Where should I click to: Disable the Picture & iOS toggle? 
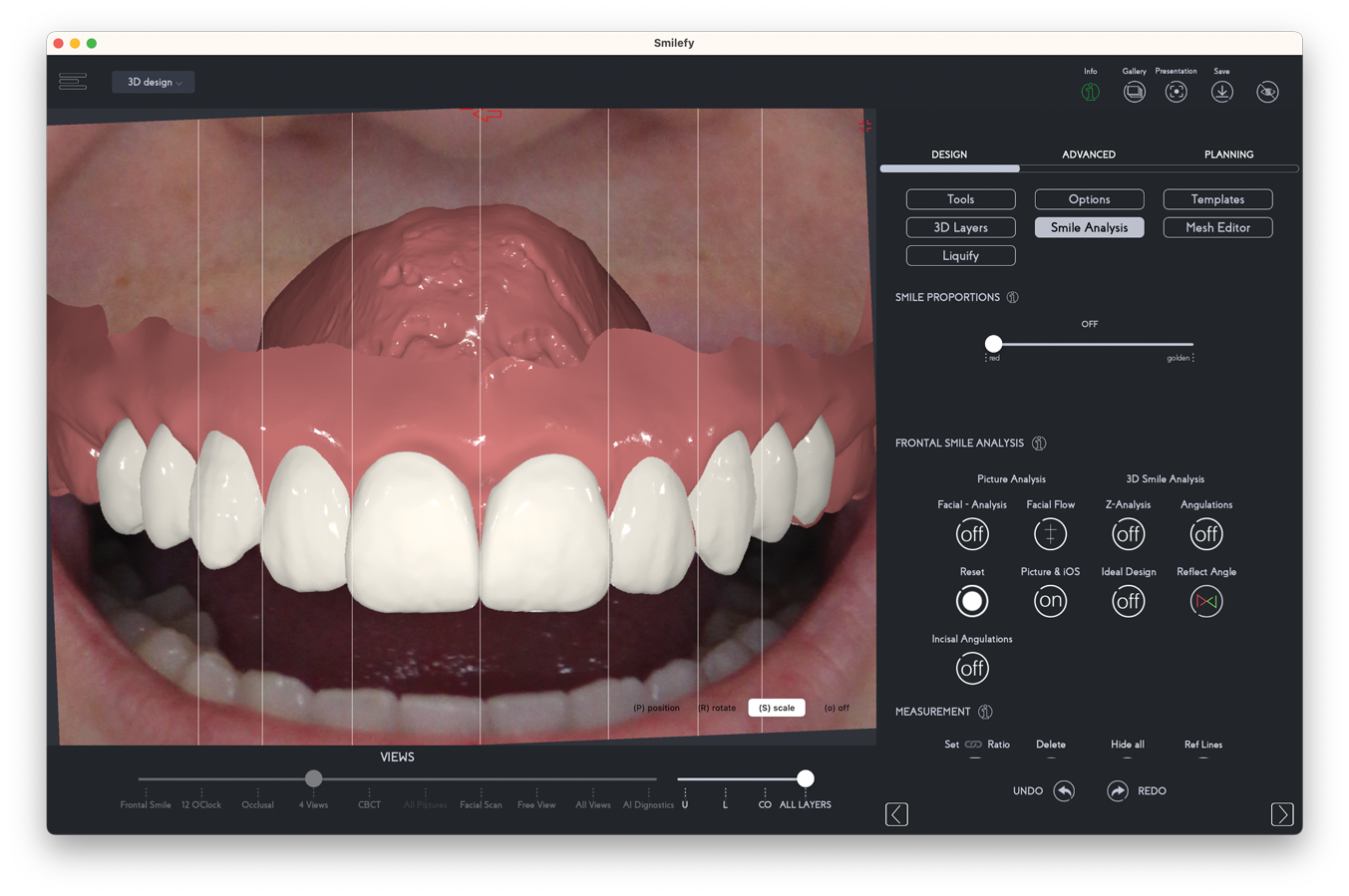click(x=1050, y=601)
